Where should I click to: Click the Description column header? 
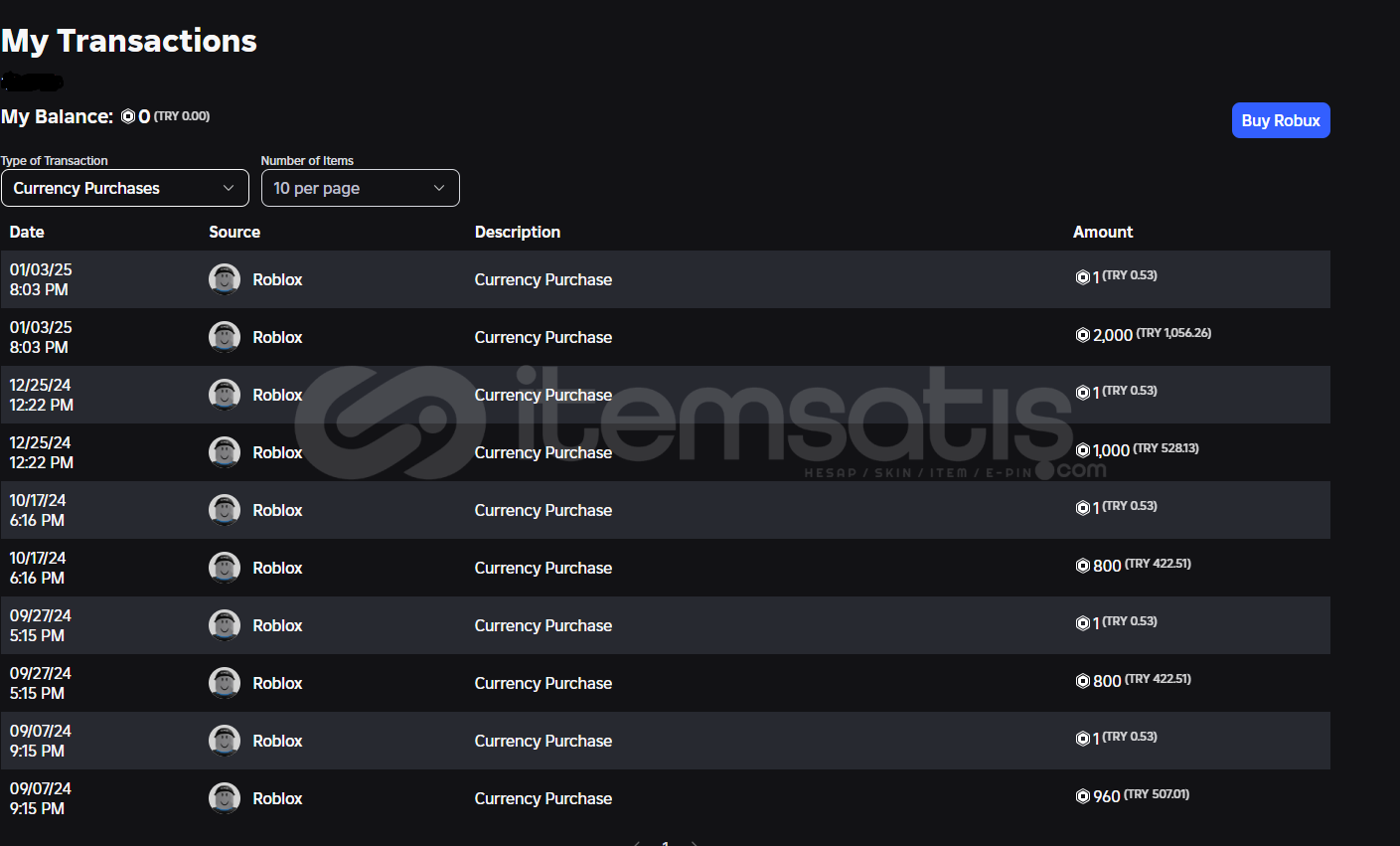[x=518, y=232]
